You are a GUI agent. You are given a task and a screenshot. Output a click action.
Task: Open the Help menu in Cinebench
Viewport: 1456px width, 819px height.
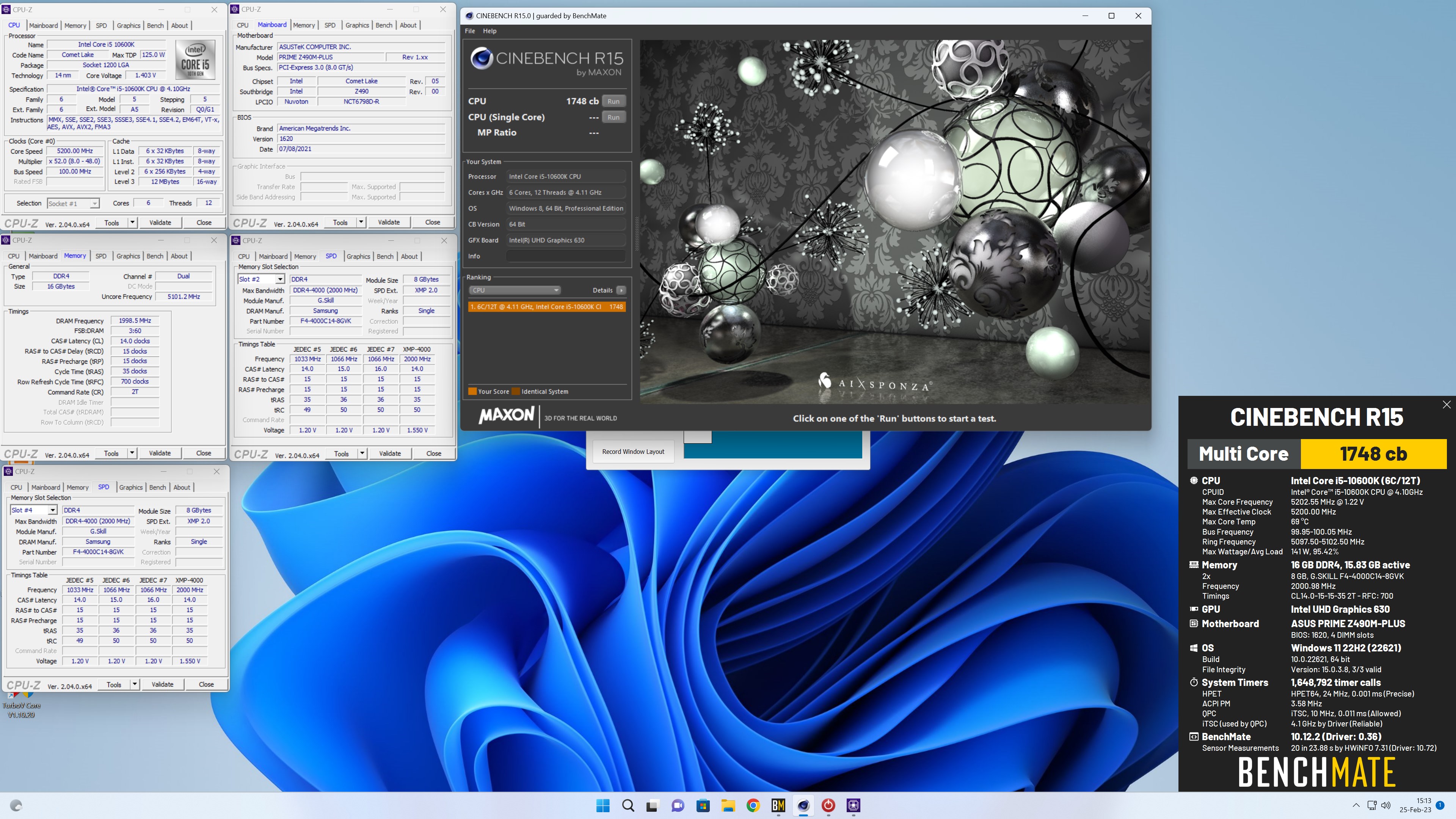coord(490,31)
